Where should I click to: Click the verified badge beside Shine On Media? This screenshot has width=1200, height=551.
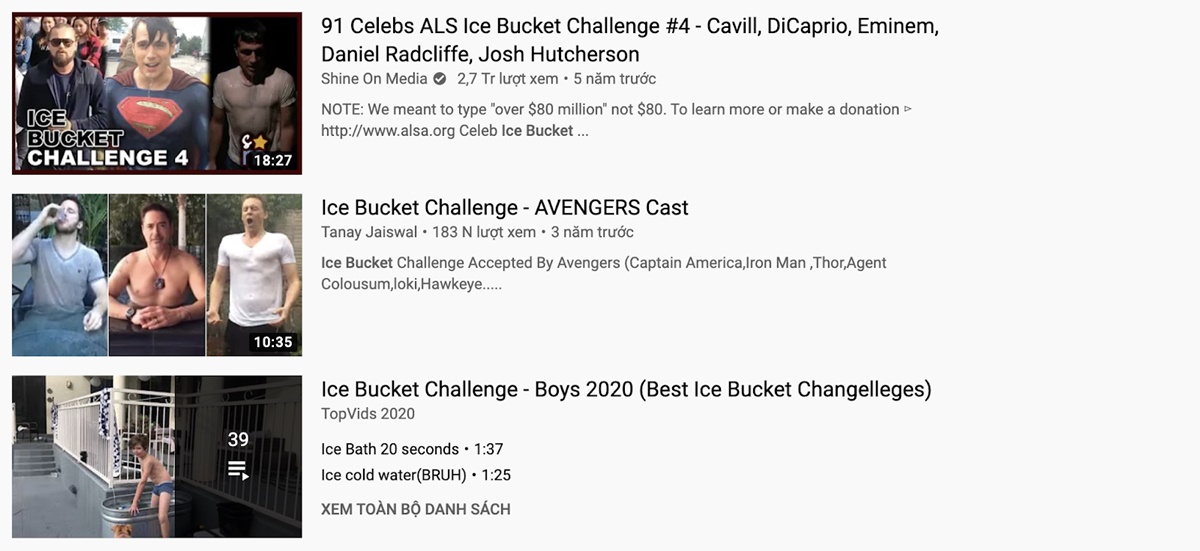click(439, 79)
